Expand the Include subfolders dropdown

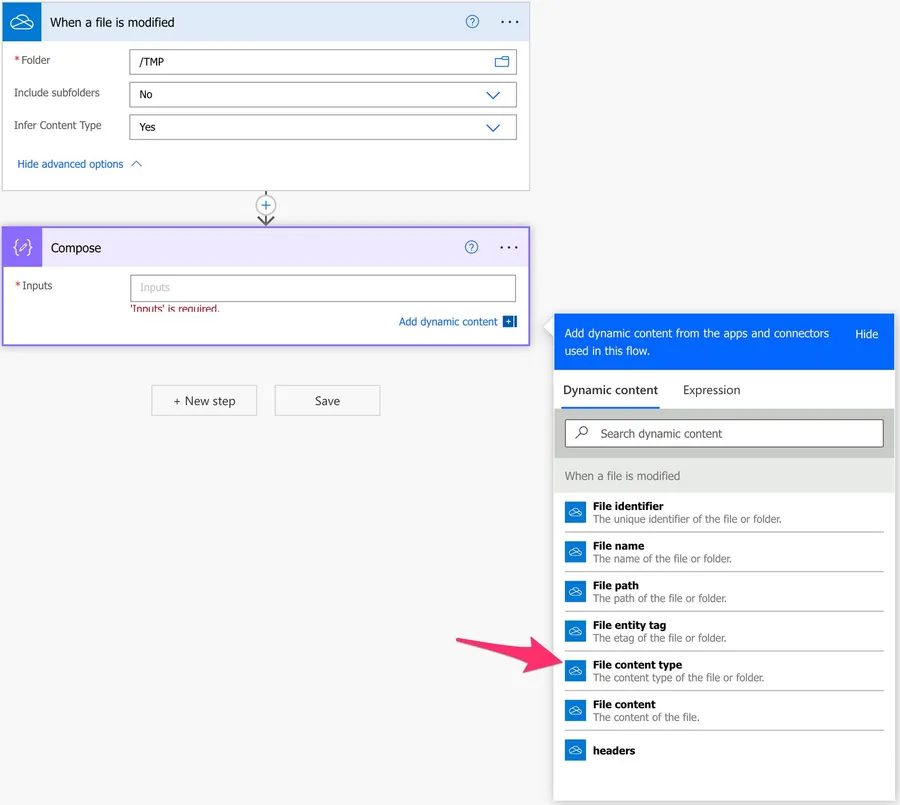[492, 95]
